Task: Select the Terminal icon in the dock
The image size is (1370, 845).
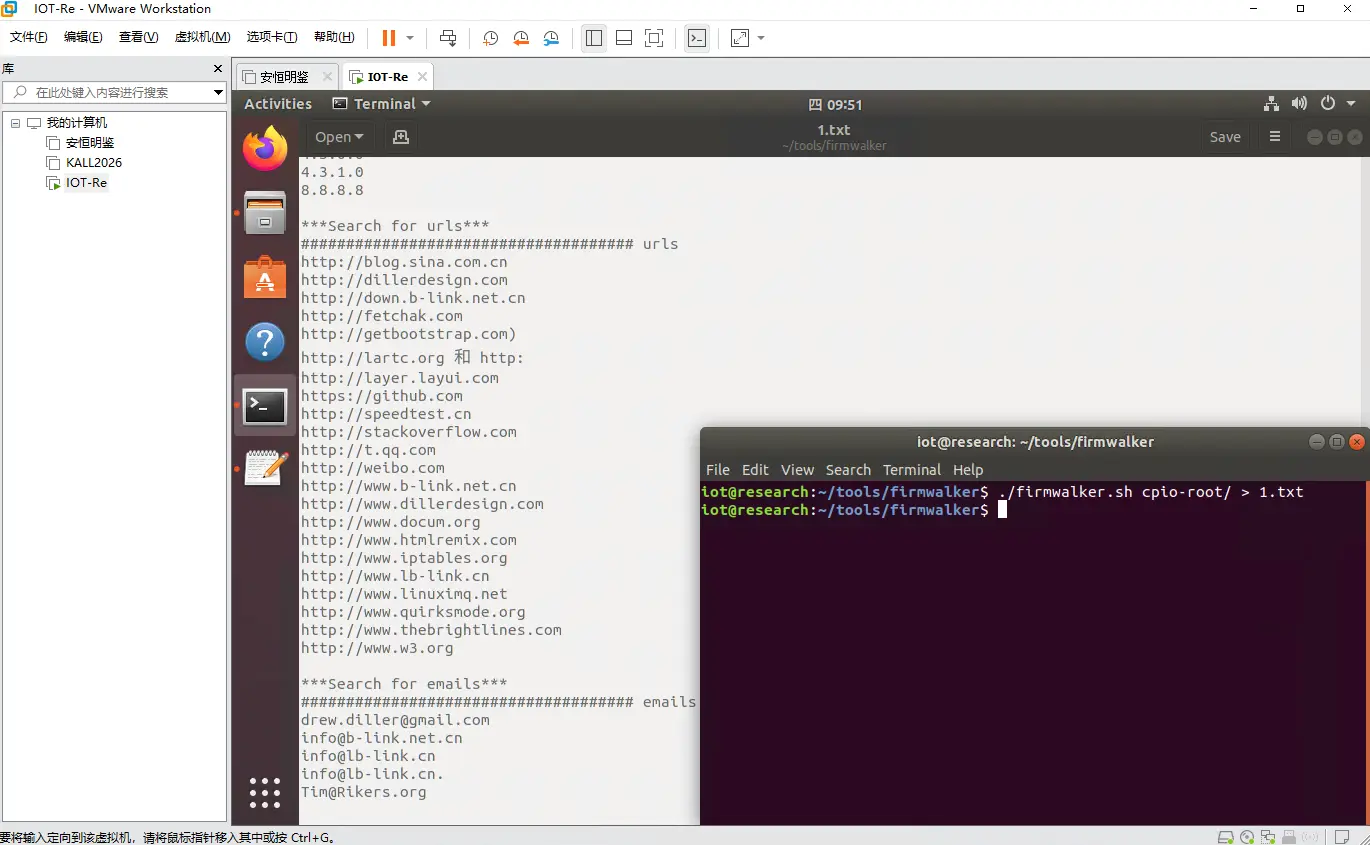Action: [265, 406]
